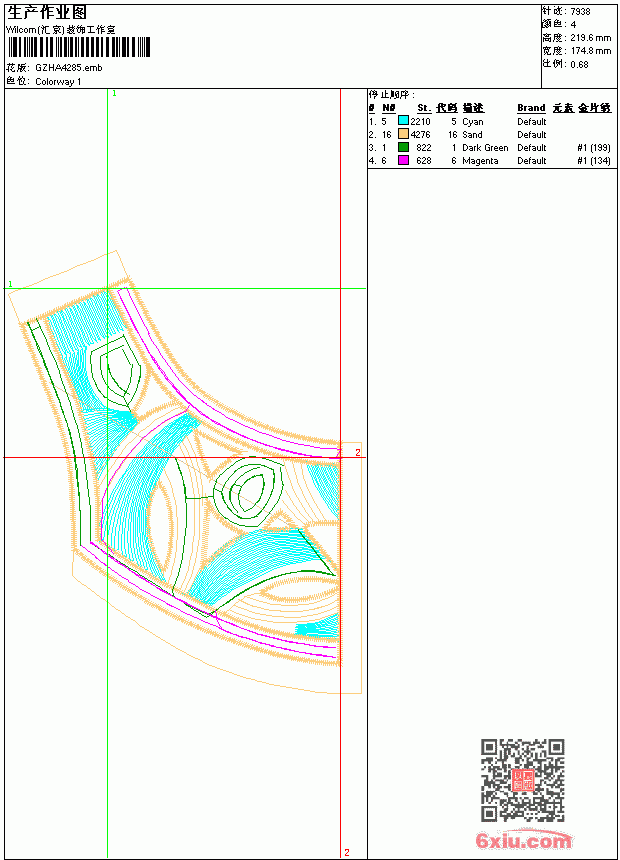The image size is (620, 860).
Task: Select the Brand column header
Action: pos(531,108)
